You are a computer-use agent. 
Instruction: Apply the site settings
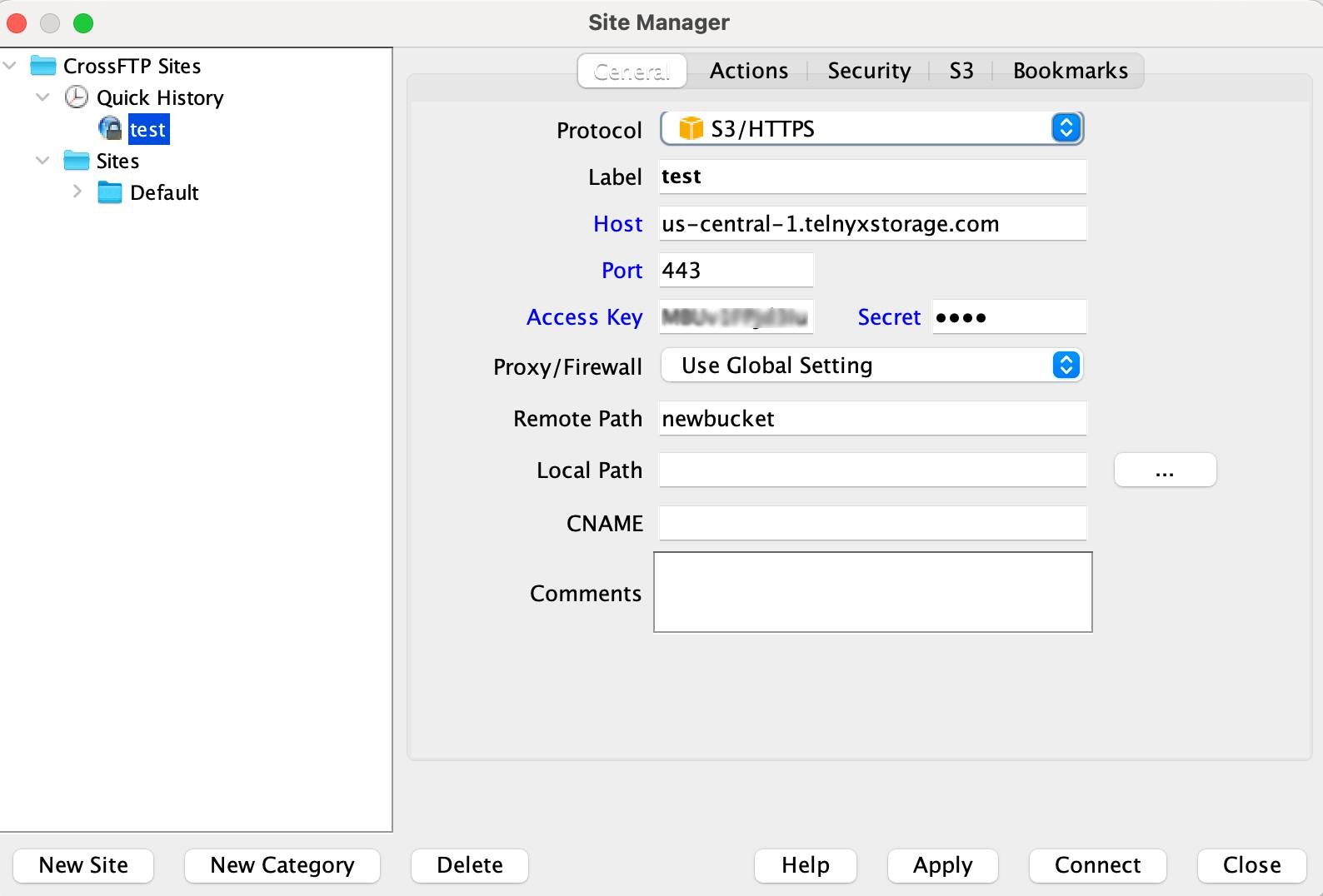coord(943,866)
